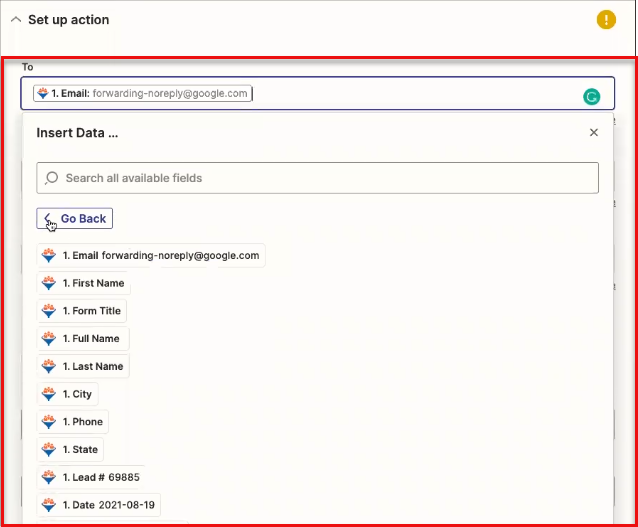Collapse the Set up action section
638x527 pixels.
15,20
